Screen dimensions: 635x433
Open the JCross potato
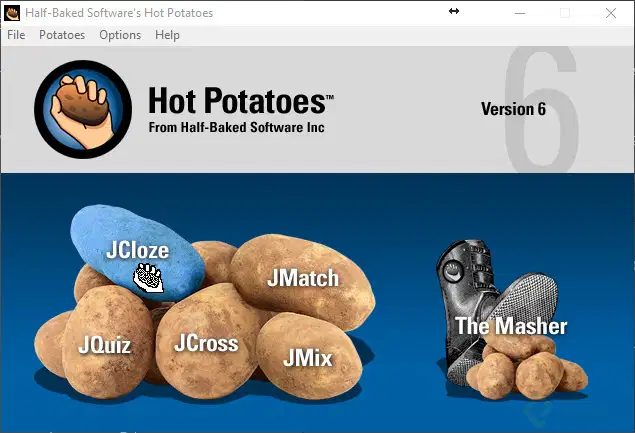207,343
